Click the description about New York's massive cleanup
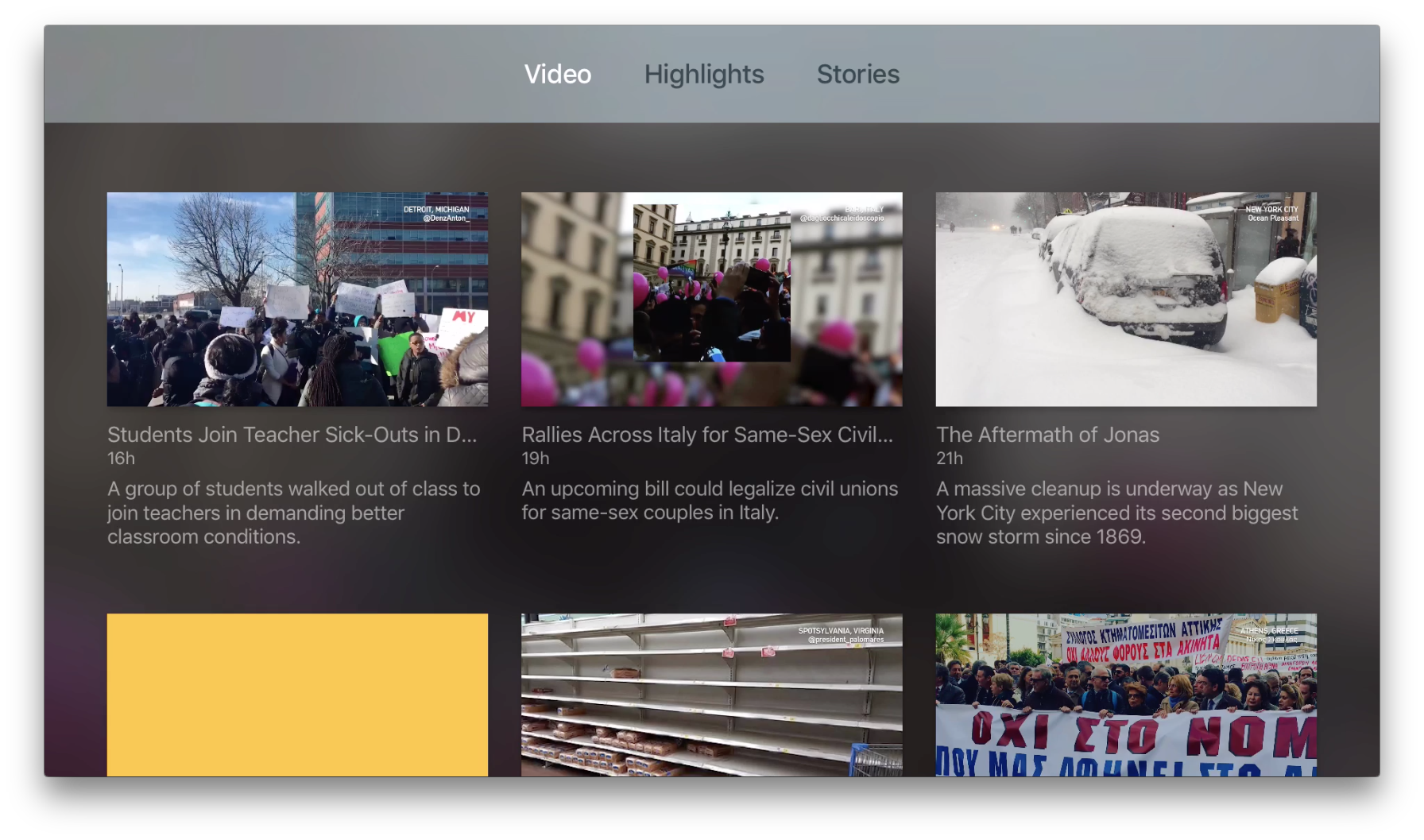Image resolution: width=1424 pixels, height=840 pixels. [1116, 513]
